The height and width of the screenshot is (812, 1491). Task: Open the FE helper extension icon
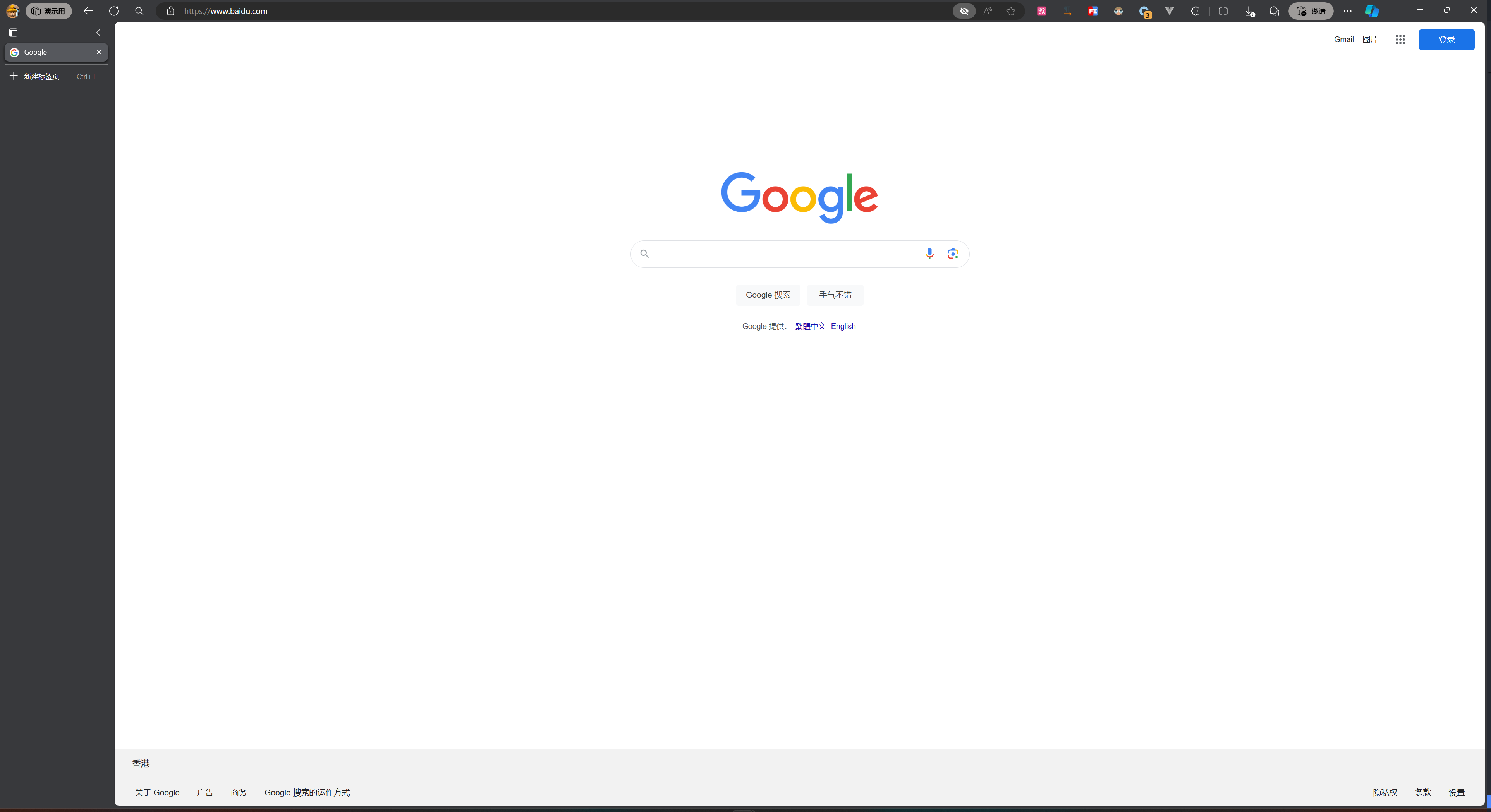[x=1093, y=11]
